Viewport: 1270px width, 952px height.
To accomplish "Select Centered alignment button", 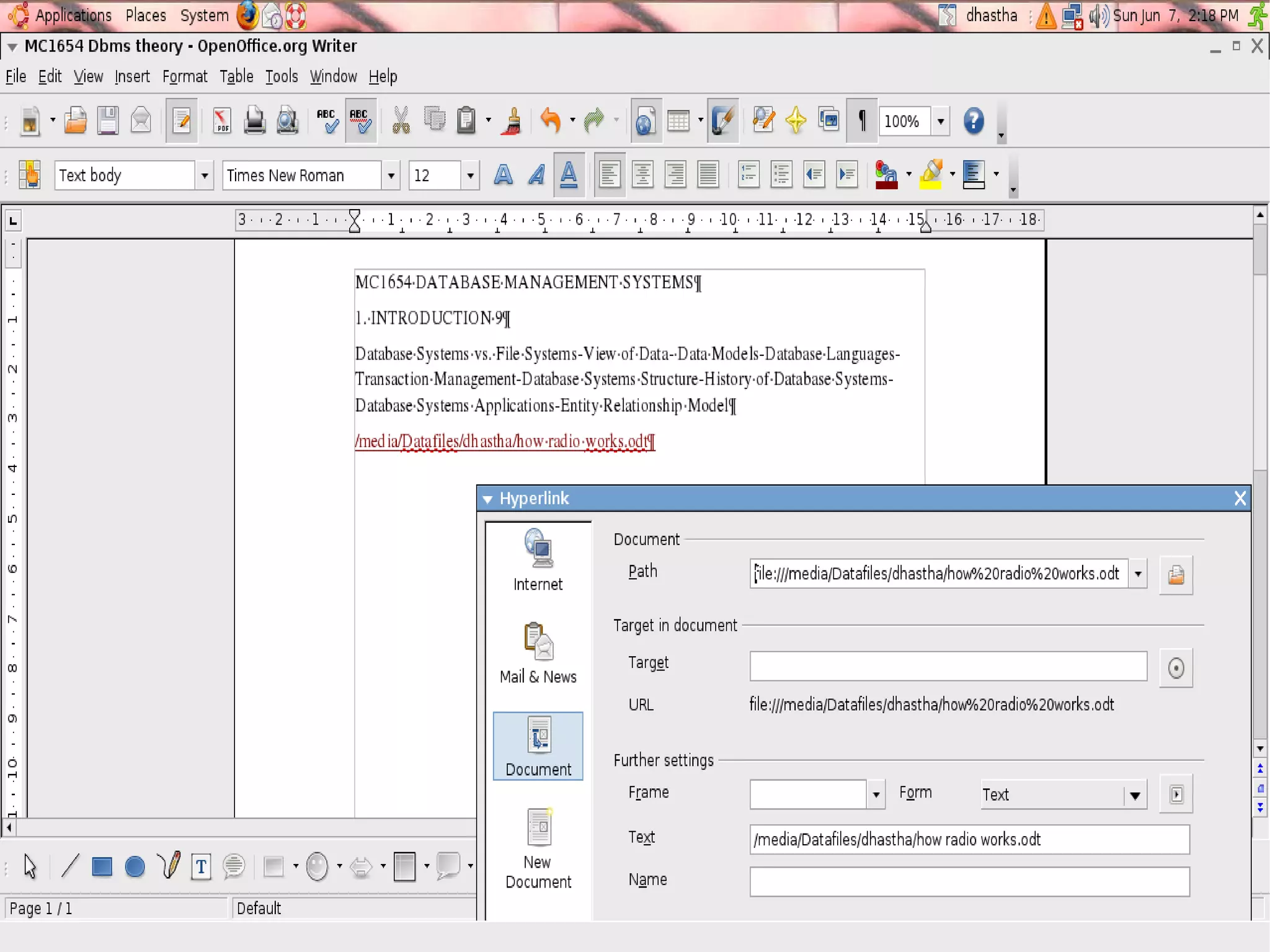I will 642,175.
